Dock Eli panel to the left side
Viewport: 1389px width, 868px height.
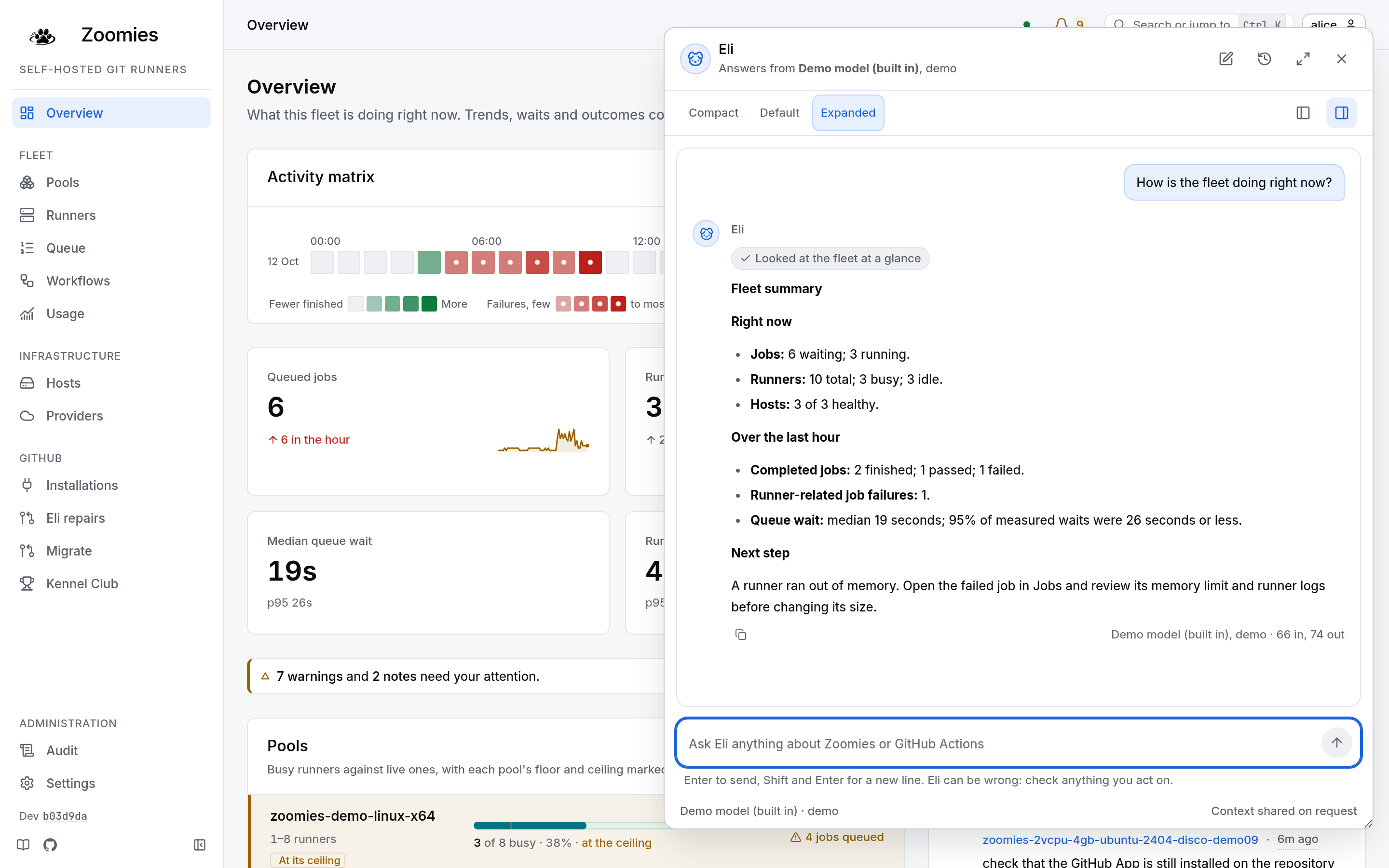(1303, 112)
